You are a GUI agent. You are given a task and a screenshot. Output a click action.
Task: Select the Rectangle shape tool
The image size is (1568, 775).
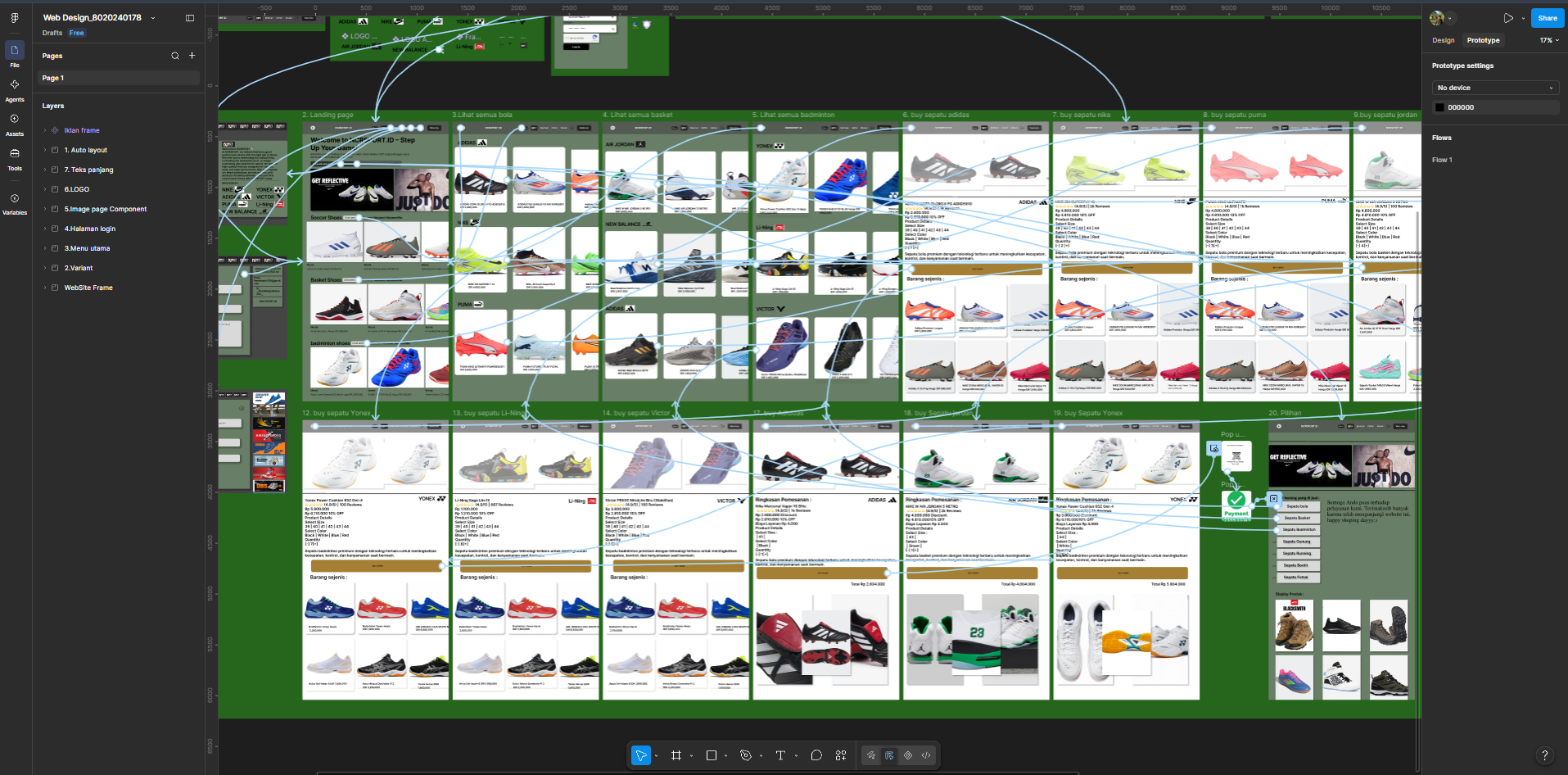[x=711, y=755]
